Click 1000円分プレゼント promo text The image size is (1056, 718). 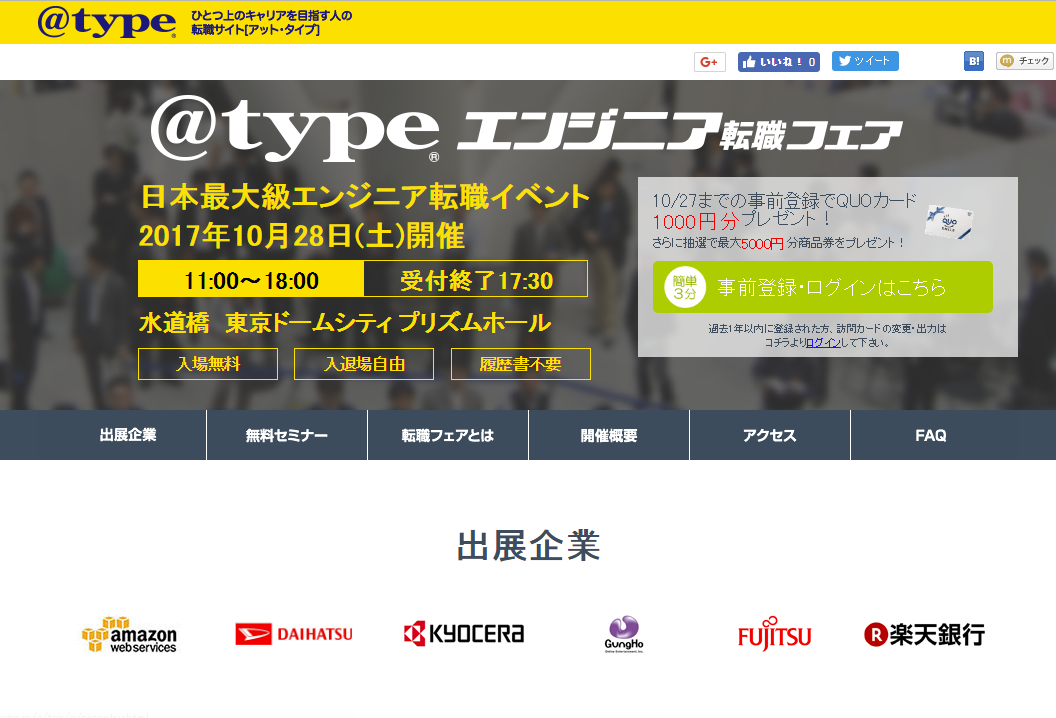coord(742,220)
